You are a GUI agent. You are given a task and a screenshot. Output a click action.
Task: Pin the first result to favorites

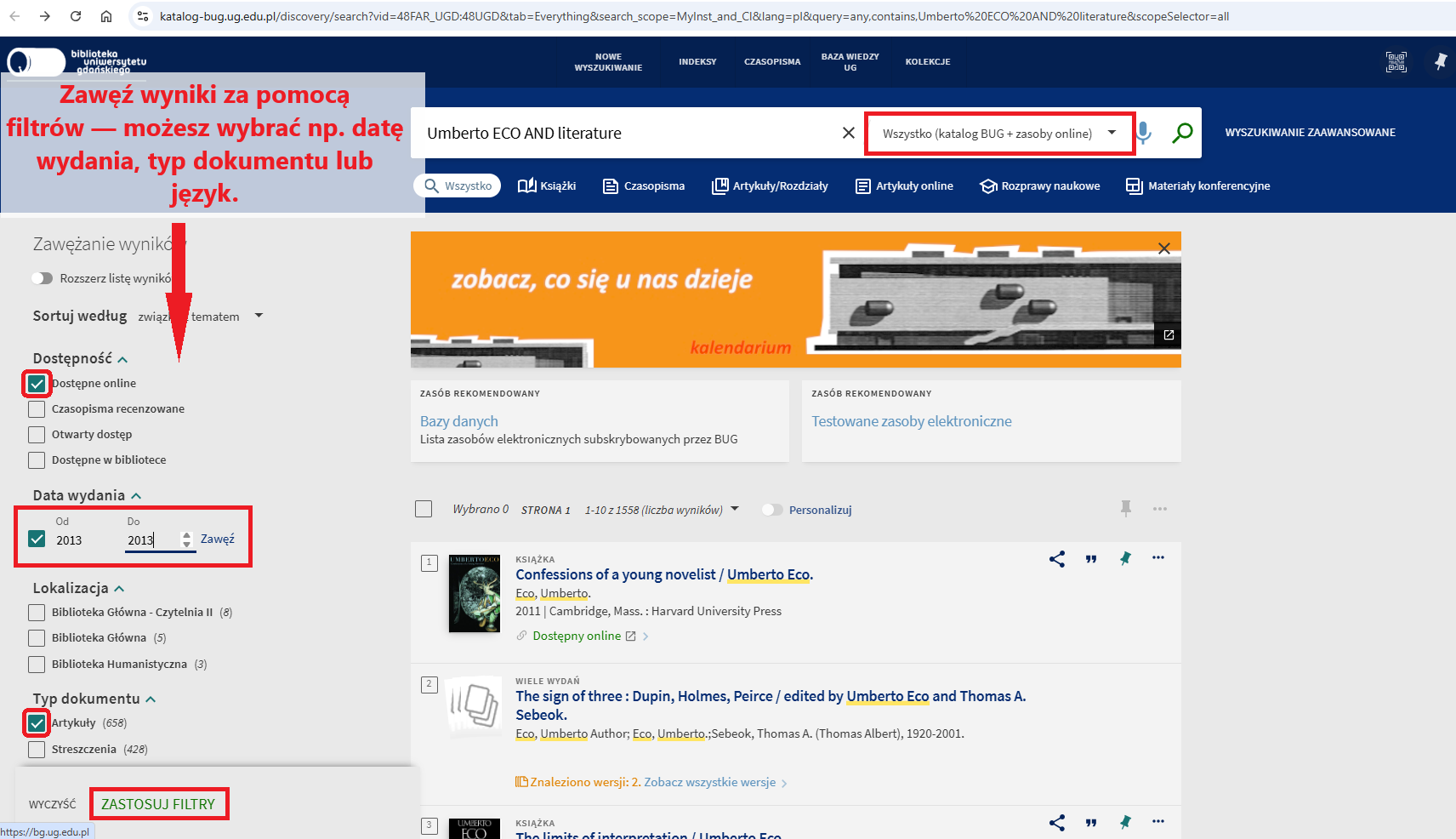pos(1125,559)
